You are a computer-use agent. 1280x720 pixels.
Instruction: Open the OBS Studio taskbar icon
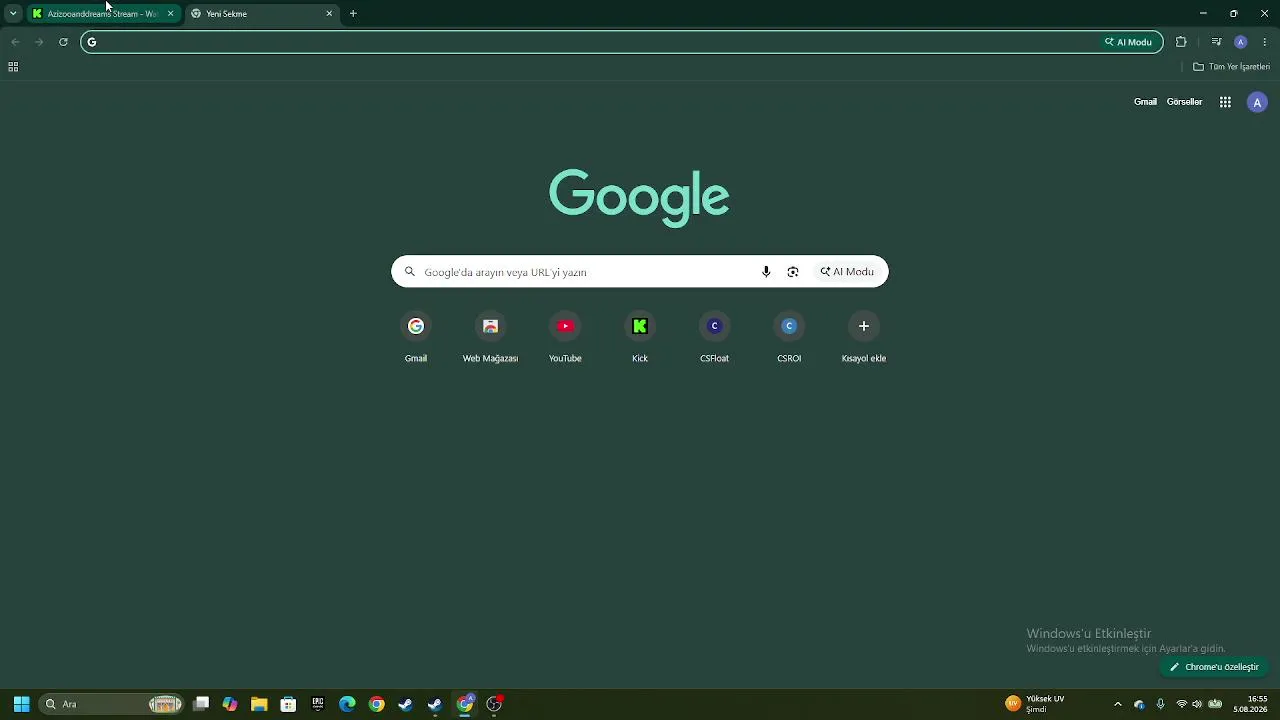click(x=494, y=704)
